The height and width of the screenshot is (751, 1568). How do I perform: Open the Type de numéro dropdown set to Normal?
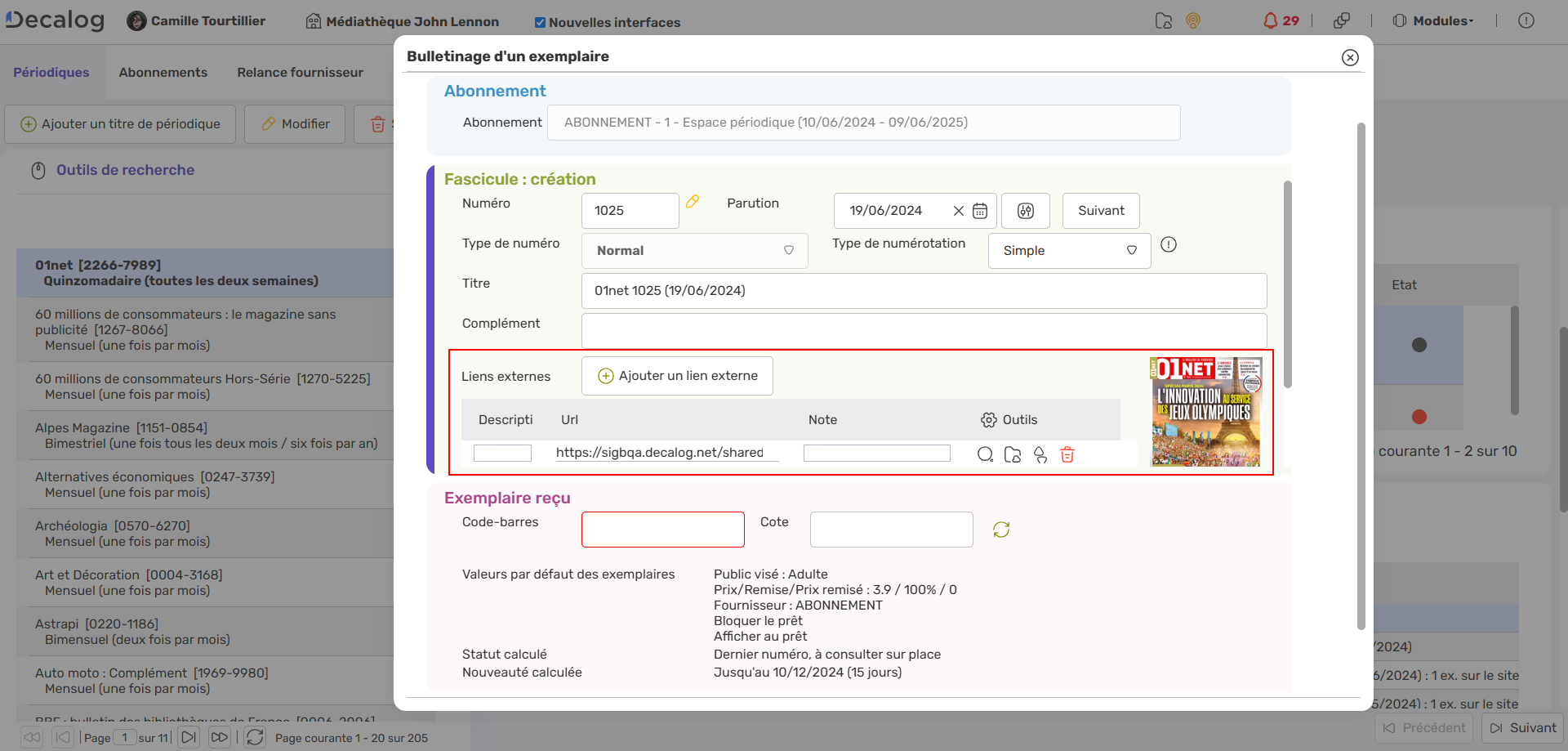694,250
